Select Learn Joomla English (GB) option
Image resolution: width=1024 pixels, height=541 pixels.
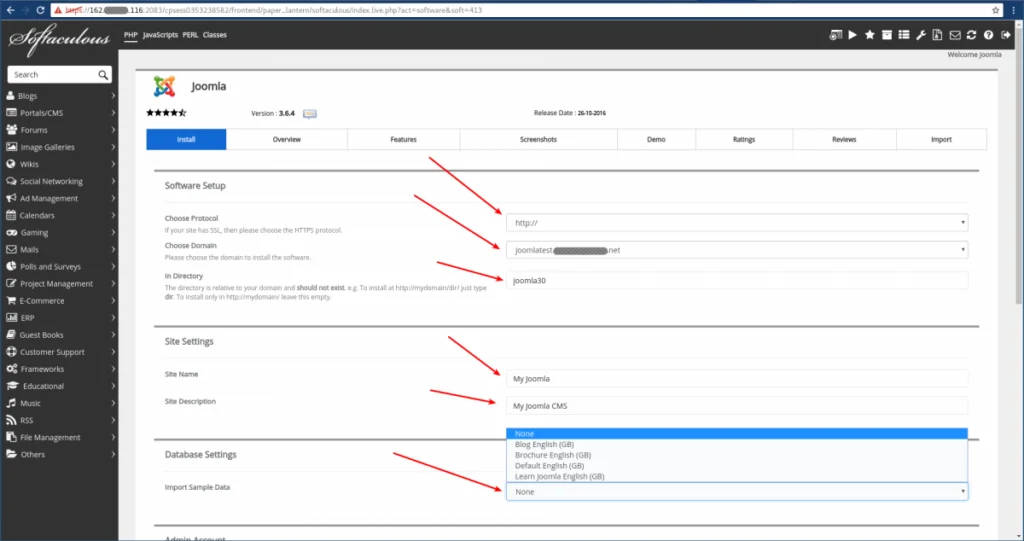click(737, 476)
